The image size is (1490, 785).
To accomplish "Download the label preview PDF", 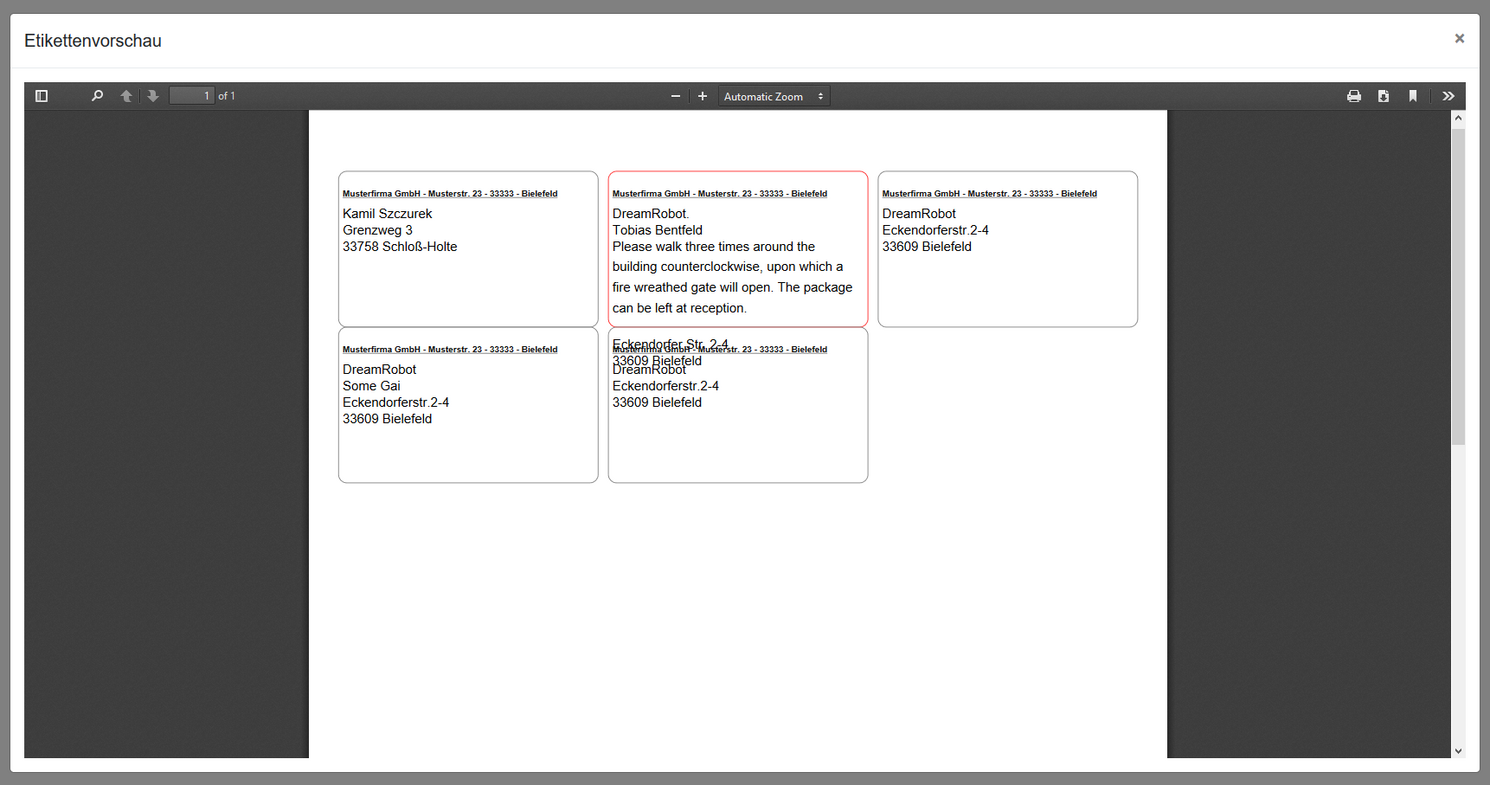I will pos(1383,96).
